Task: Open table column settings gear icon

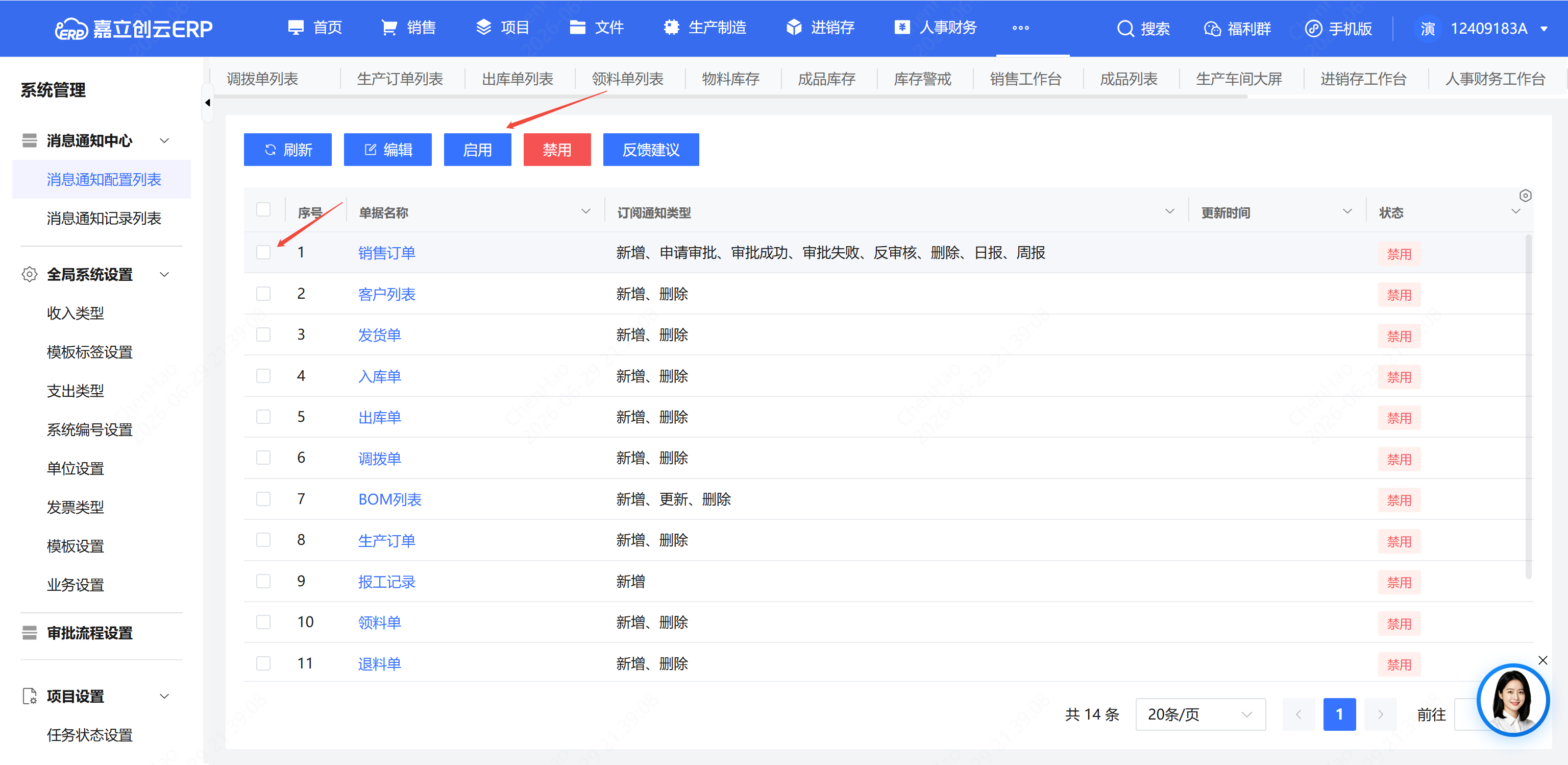Action: 1525,196
